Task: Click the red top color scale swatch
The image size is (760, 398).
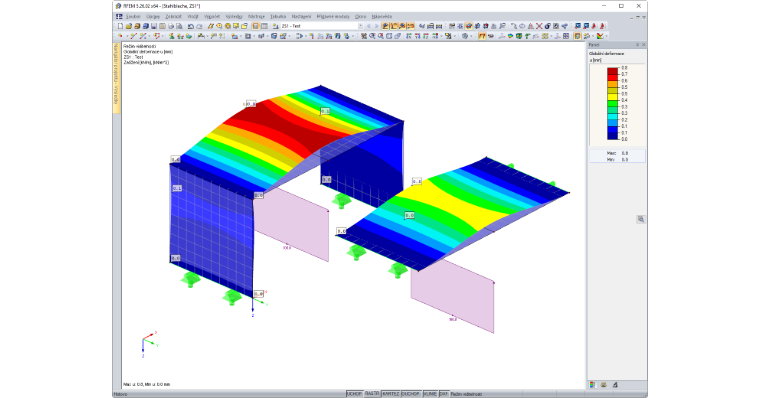Action: click(x=613, y=71)
